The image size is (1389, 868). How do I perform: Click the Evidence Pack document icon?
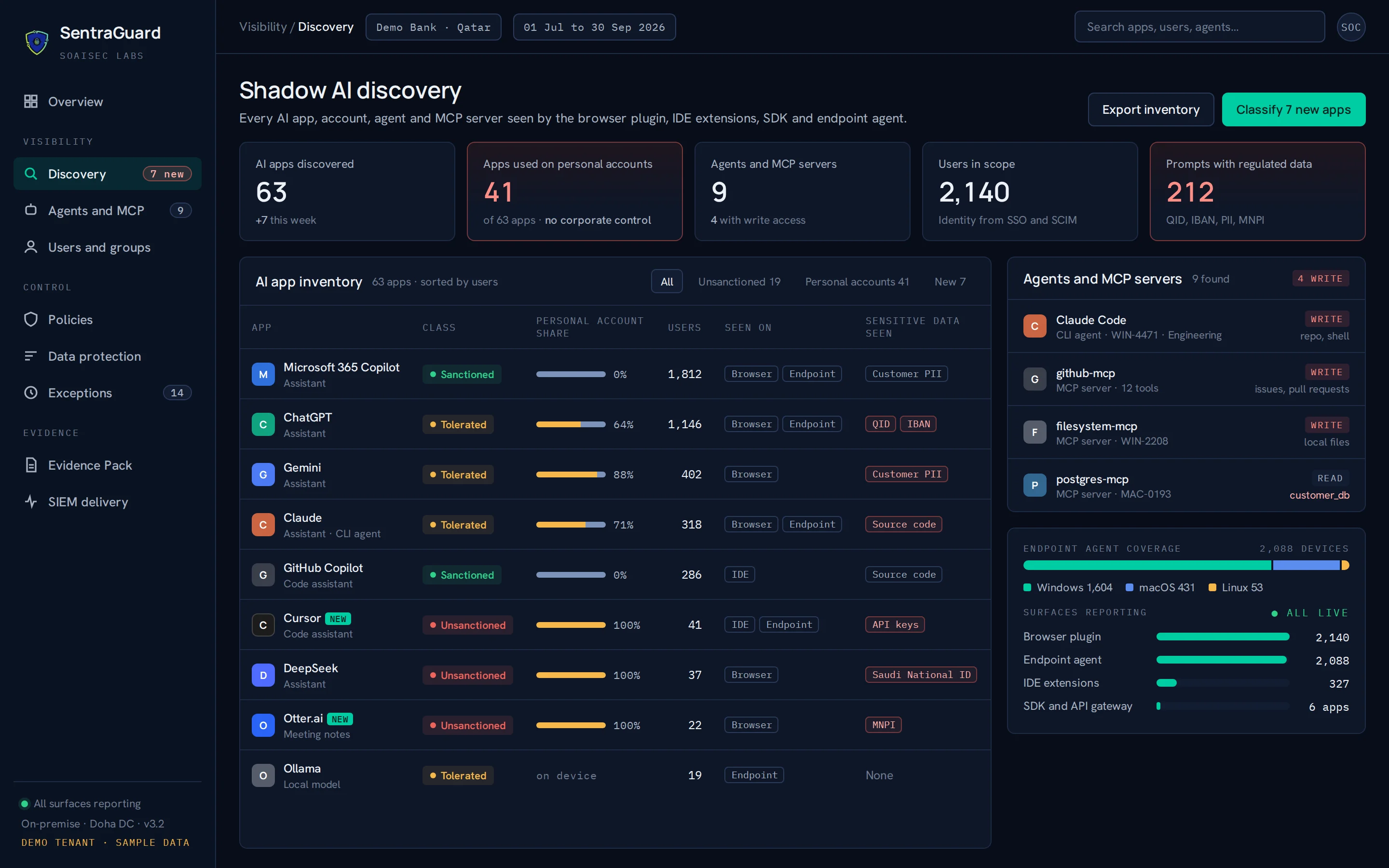click(x=31, y=465)
